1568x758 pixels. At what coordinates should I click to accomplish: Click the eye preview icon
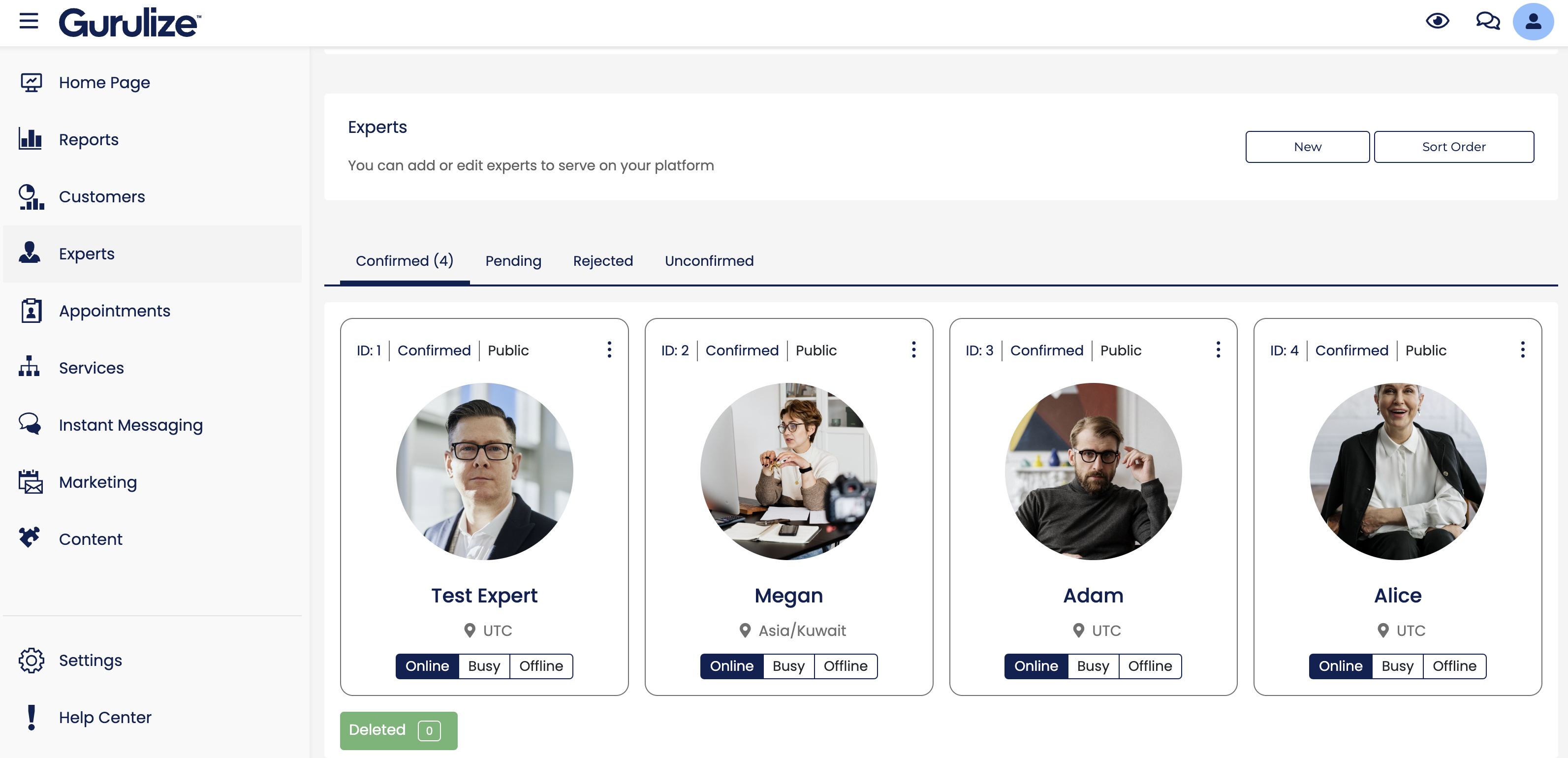pos(1437,21)
